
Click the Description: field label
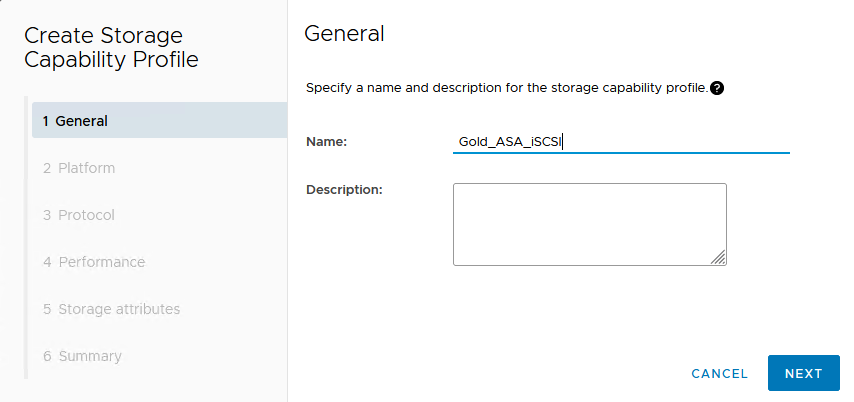pyautogui.click(x=345, y=189)
